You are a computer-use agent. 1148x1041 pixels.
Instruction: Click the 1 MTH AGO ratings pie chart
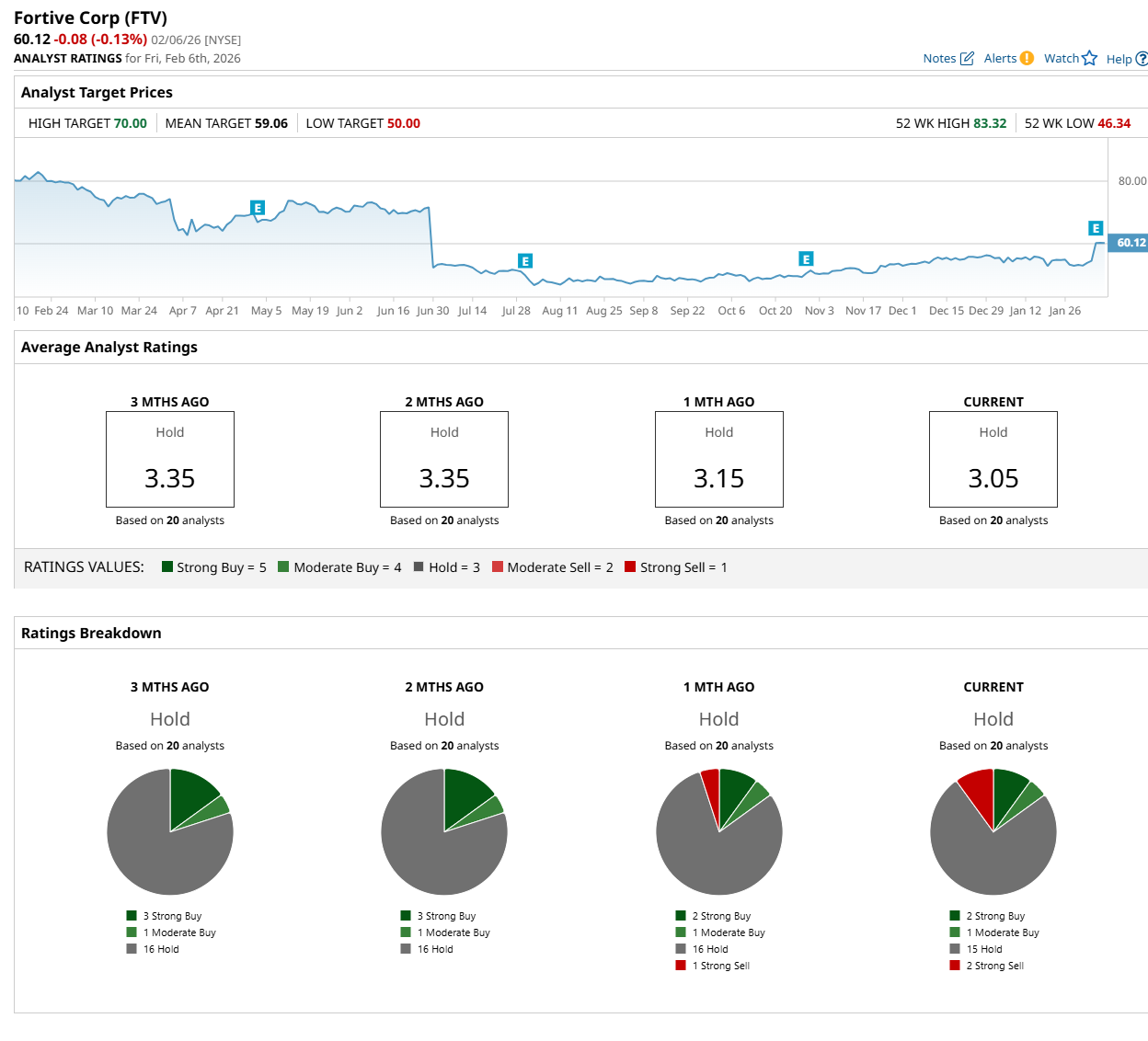pos(719,831)
